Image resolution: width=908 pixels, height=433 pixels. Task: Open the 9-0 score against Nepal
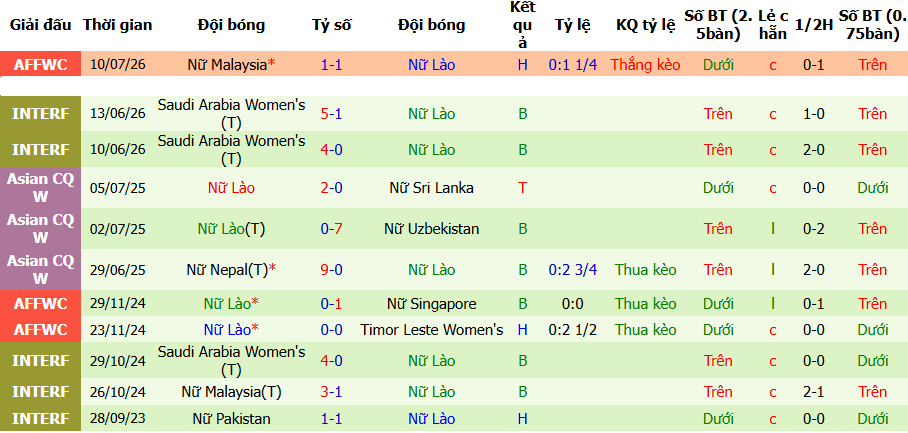point(331,270)
